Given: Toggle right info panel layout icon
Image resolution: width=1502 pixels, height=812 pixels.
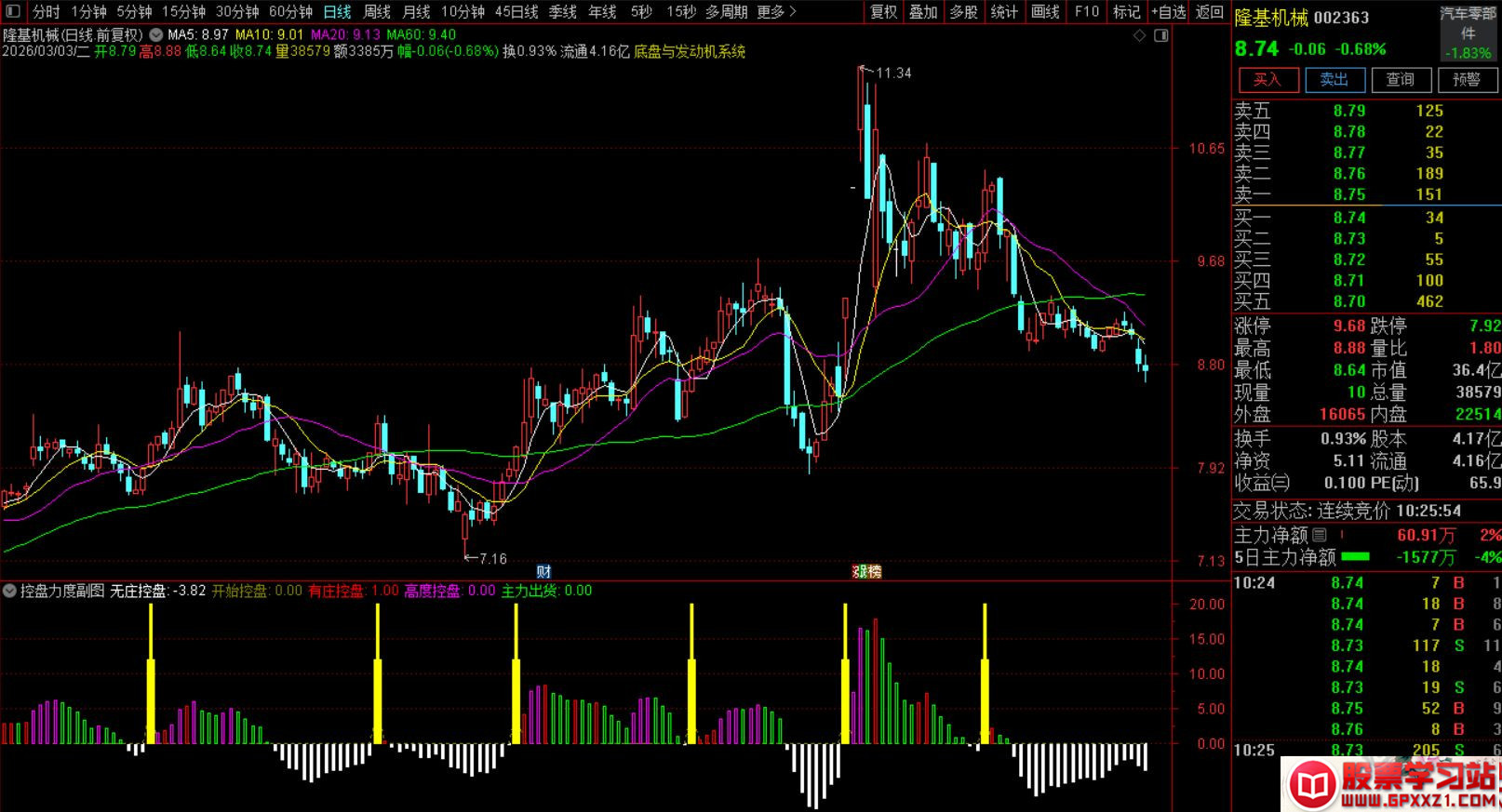Looking at the screenshot, I should [1160, 35].
